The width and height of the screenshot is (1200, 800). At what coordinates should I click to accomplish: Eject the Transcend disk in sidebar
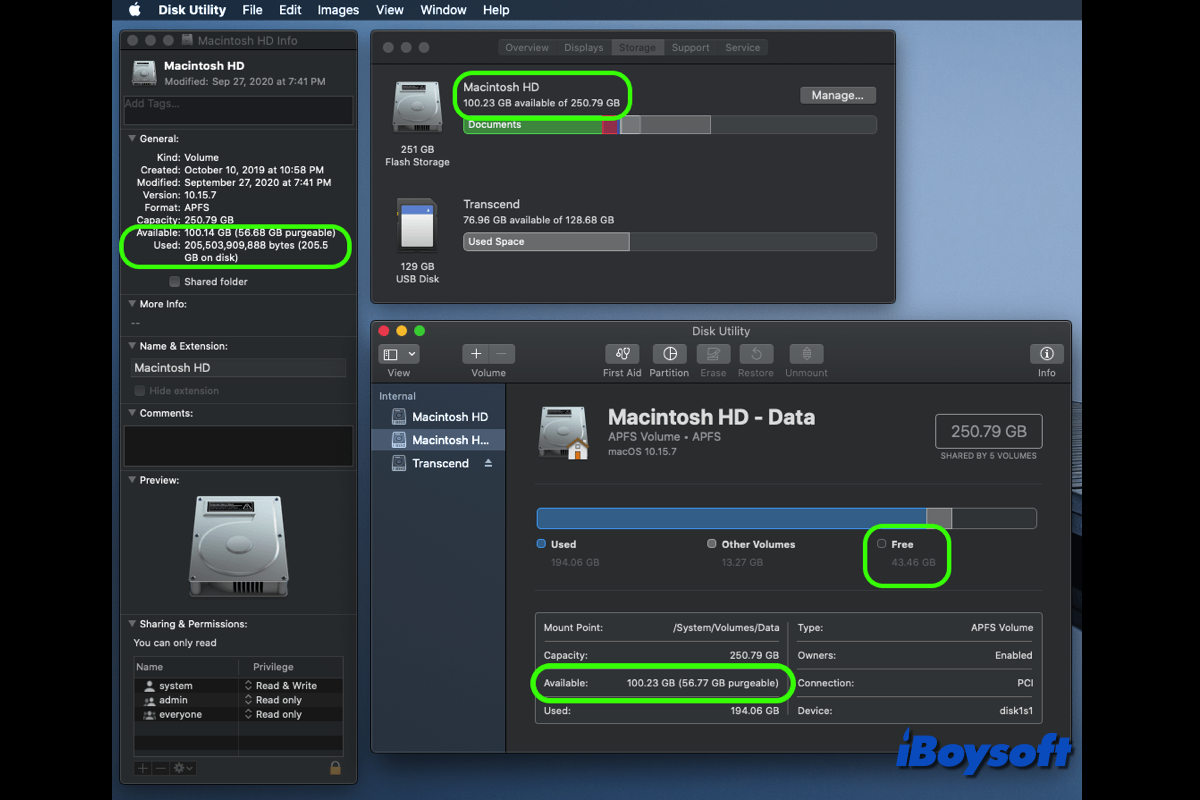point(489,464)
